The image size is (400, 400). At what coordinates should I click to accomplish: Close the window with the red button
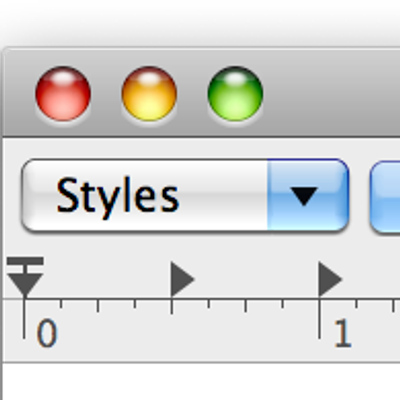coord(63,94)
